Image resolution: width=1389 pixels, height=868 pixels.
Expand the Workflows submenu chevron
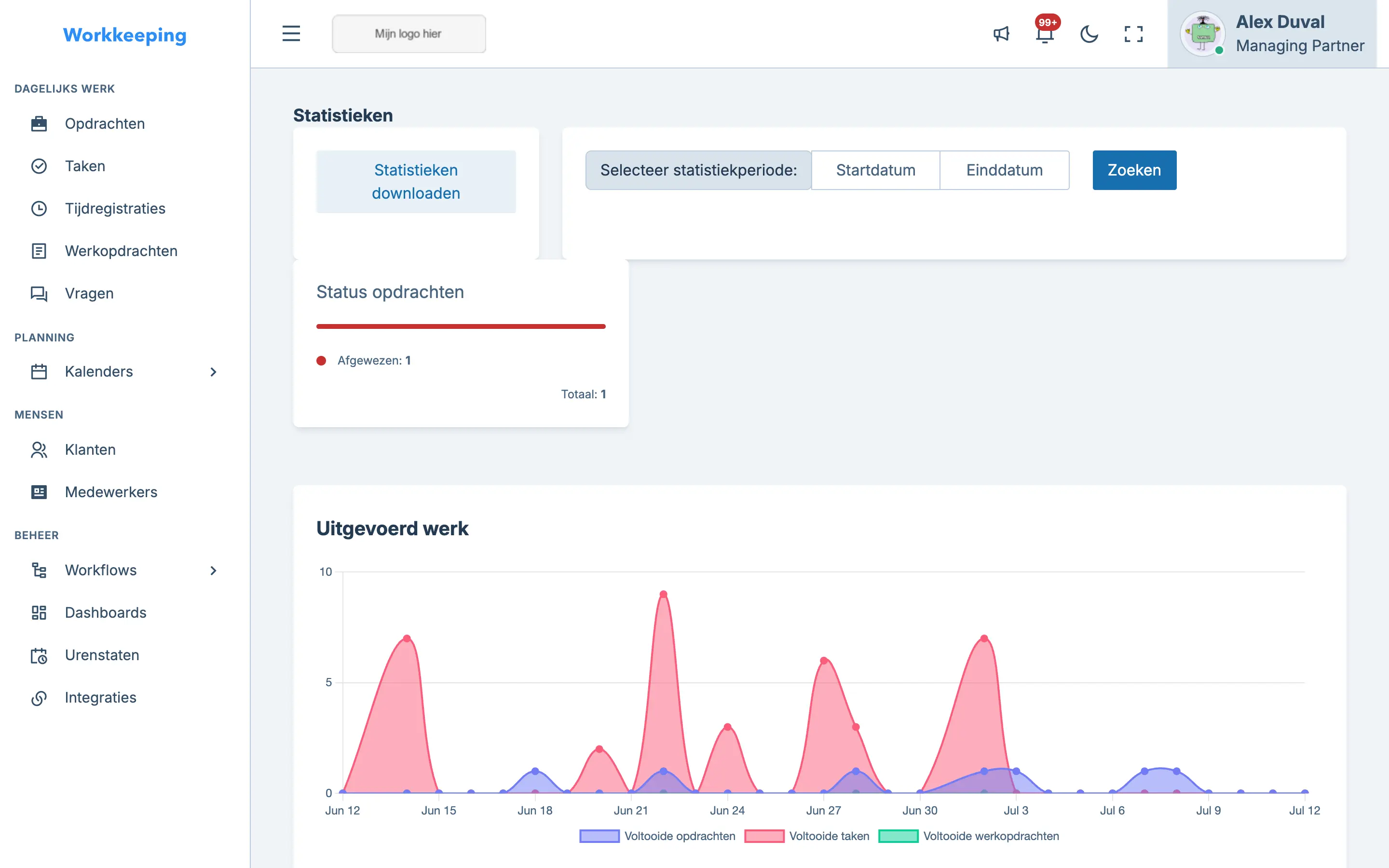click(x=213, y=570)
